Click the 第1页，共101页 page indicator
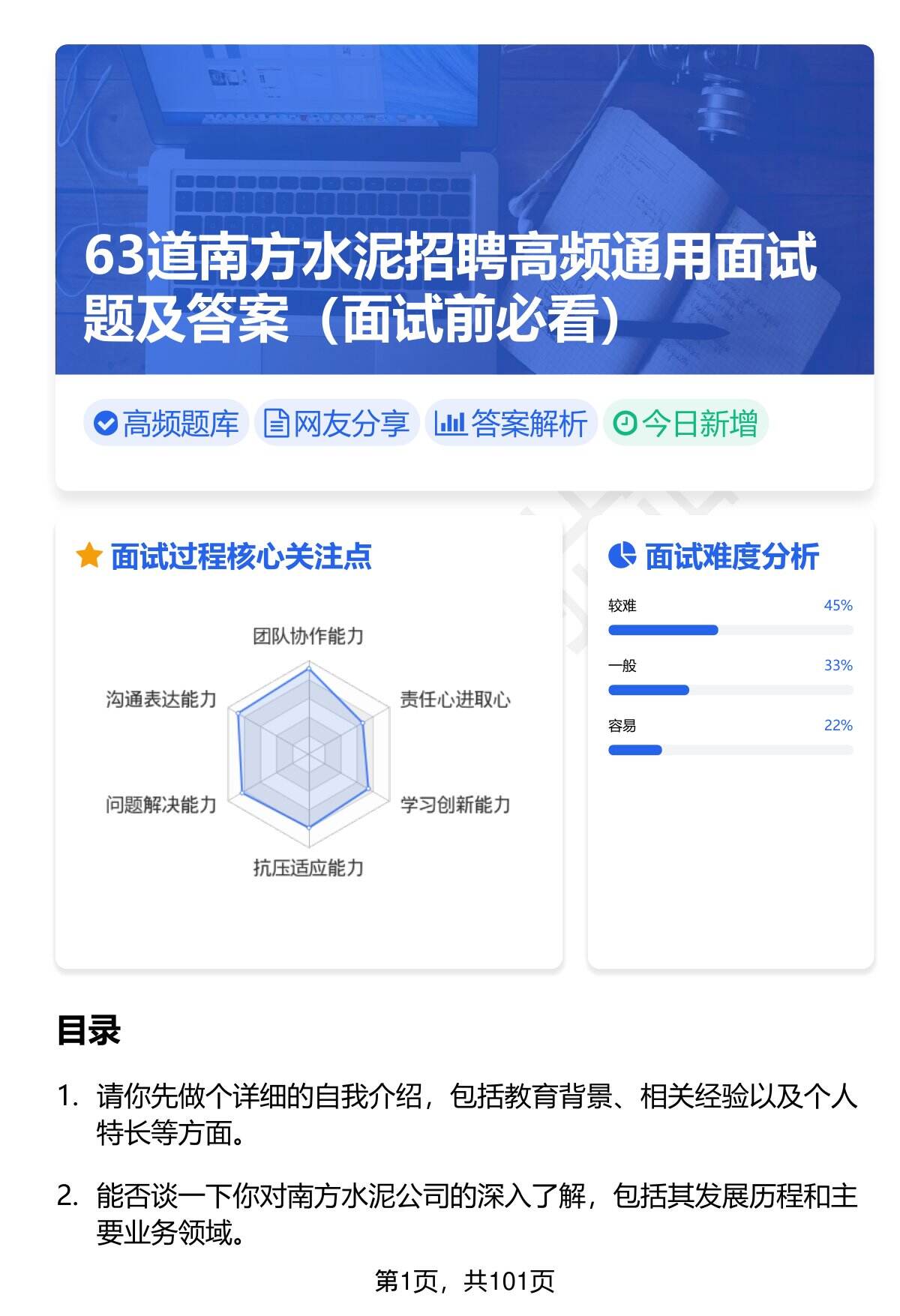900x1316 pixels. 464,1282
